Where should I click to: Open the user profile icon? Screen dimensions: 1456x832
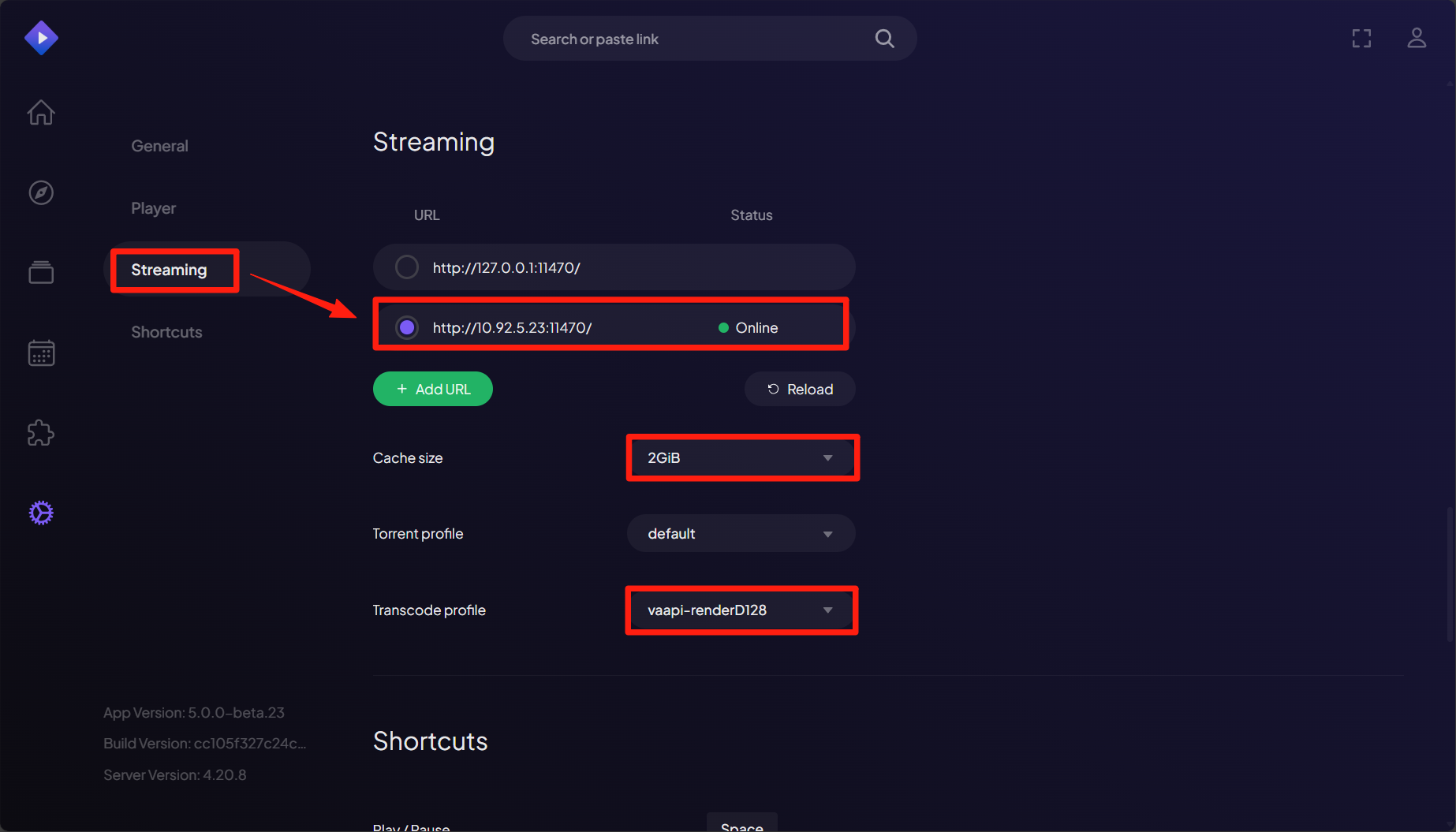1417,39
